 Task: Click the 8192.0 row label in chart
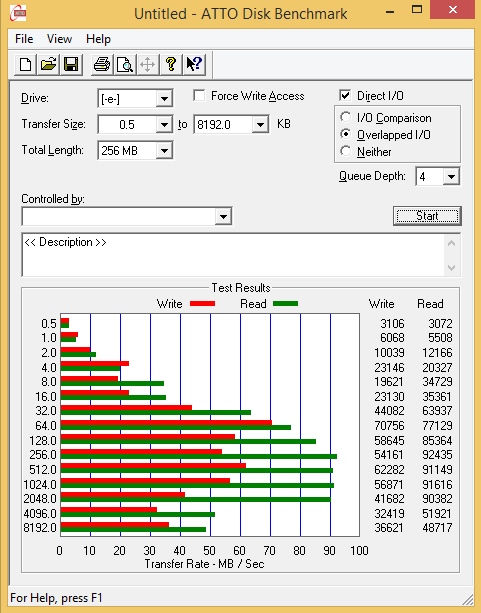click(40, 528)
